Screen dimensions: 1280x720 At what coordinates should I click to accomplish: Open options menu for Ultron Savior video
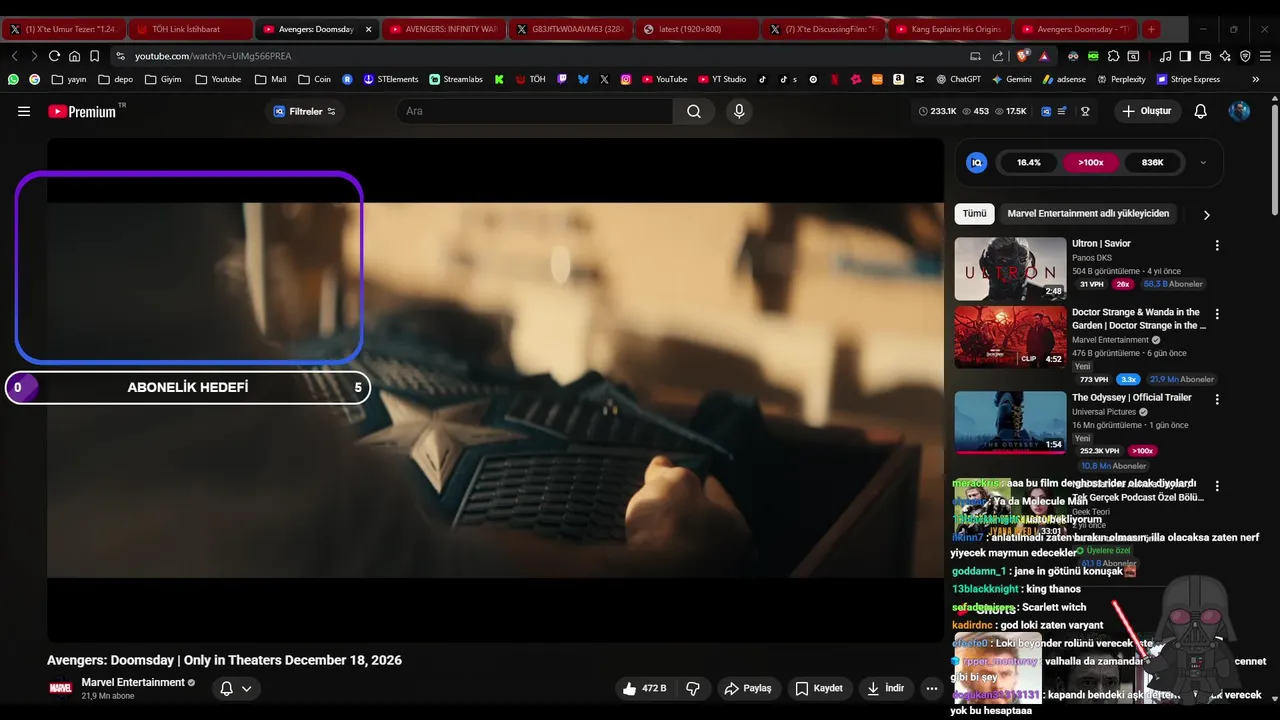coord(1217,245)
